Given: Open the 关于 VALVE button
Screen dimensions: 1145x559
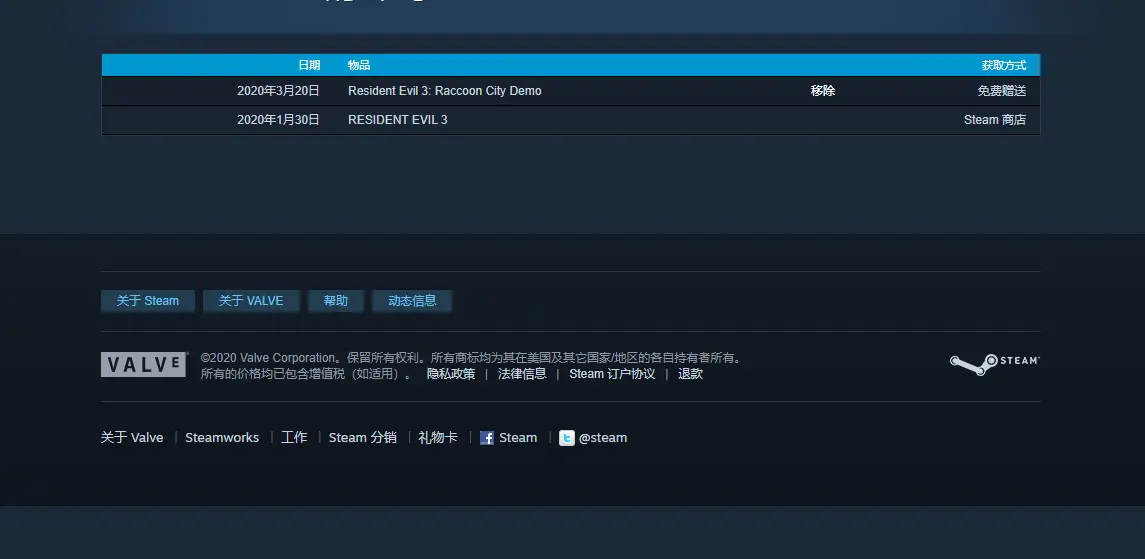Looking at the screenshot, I should (x=251, y=301).
